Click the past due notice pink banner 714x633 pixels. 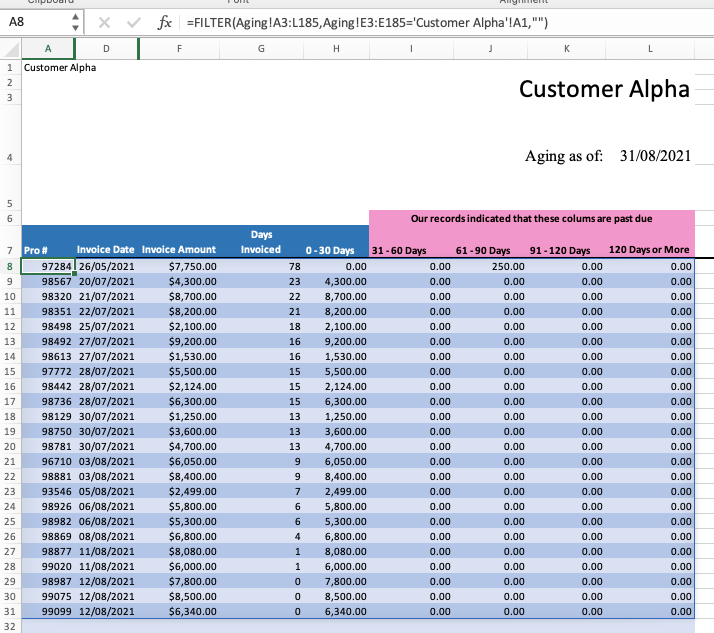(x=531, y=219)
